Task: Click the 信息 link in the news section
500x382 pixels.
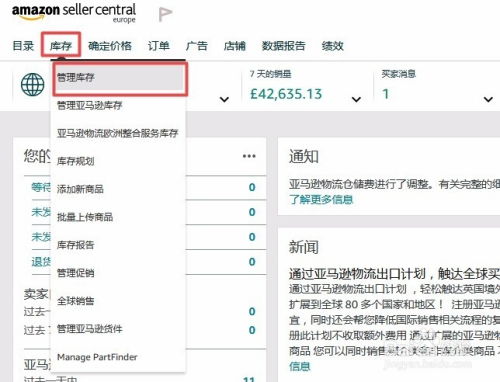Action: pos(300,366)
